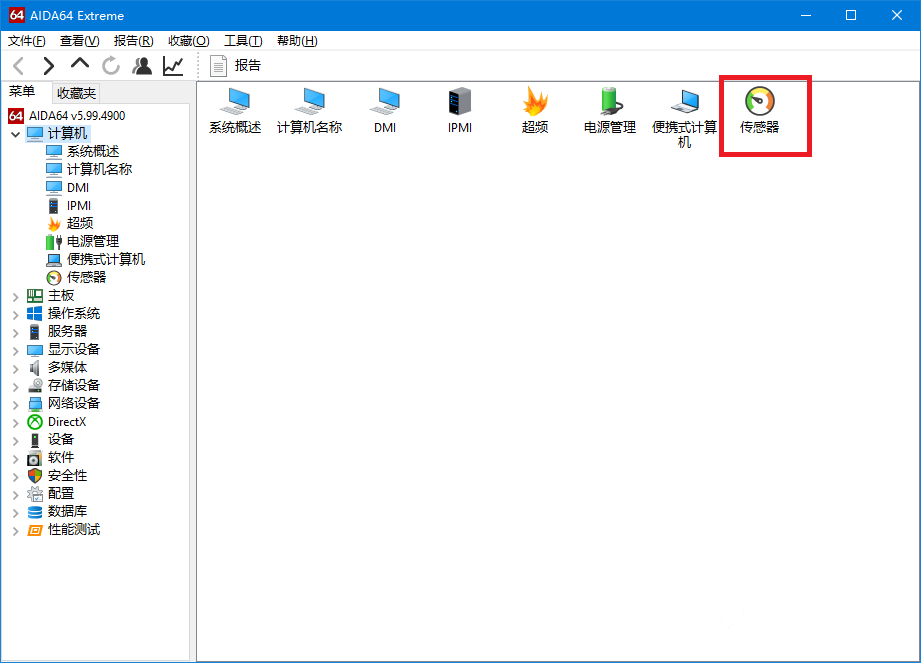Expand the 性能测试 tree node

pos(16,531)
